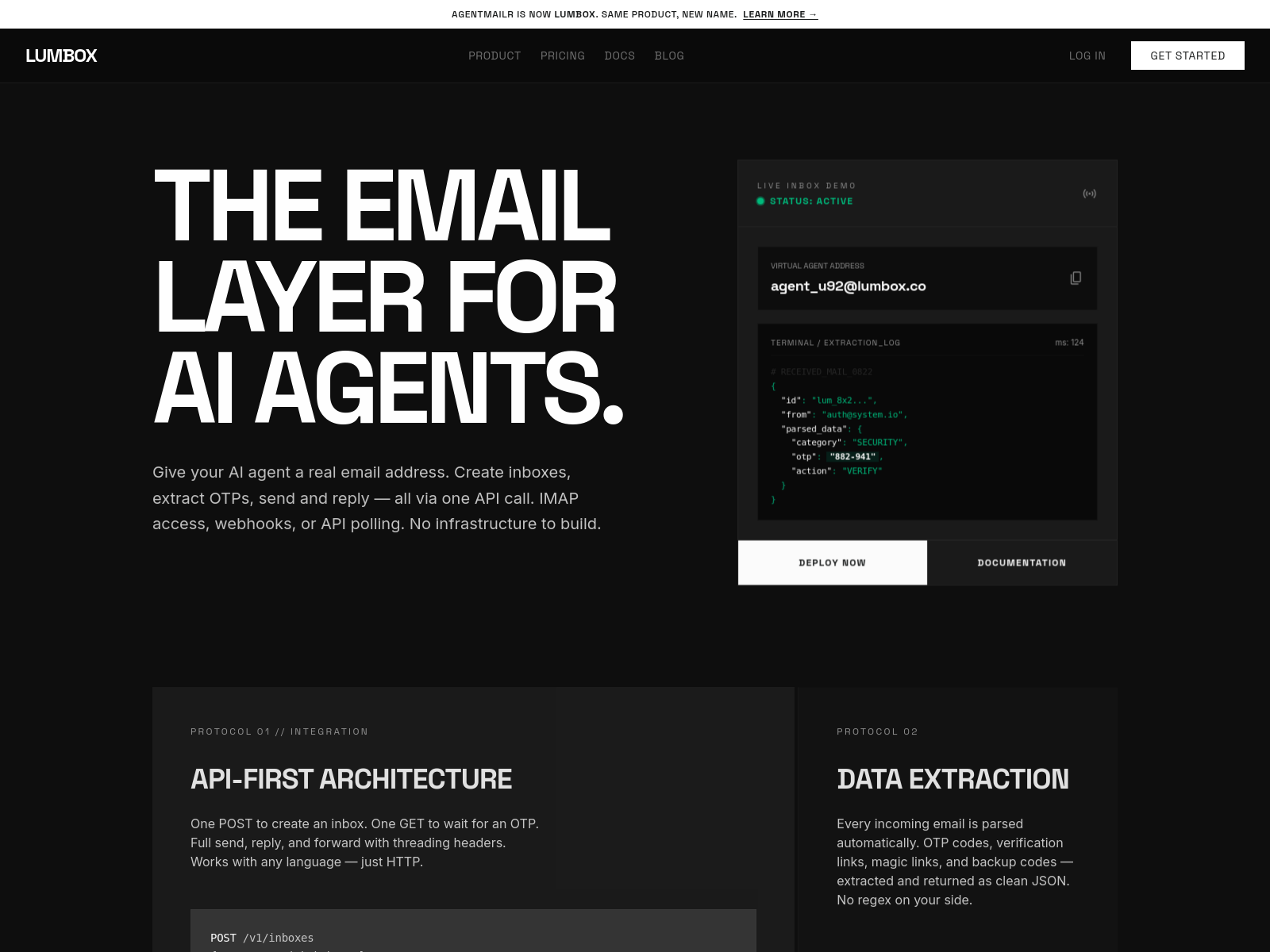Click the Terminal / Extraction_Log header
Image resolution: width=1270 pixels, height=952 pixels.
[x=835, y=343]
